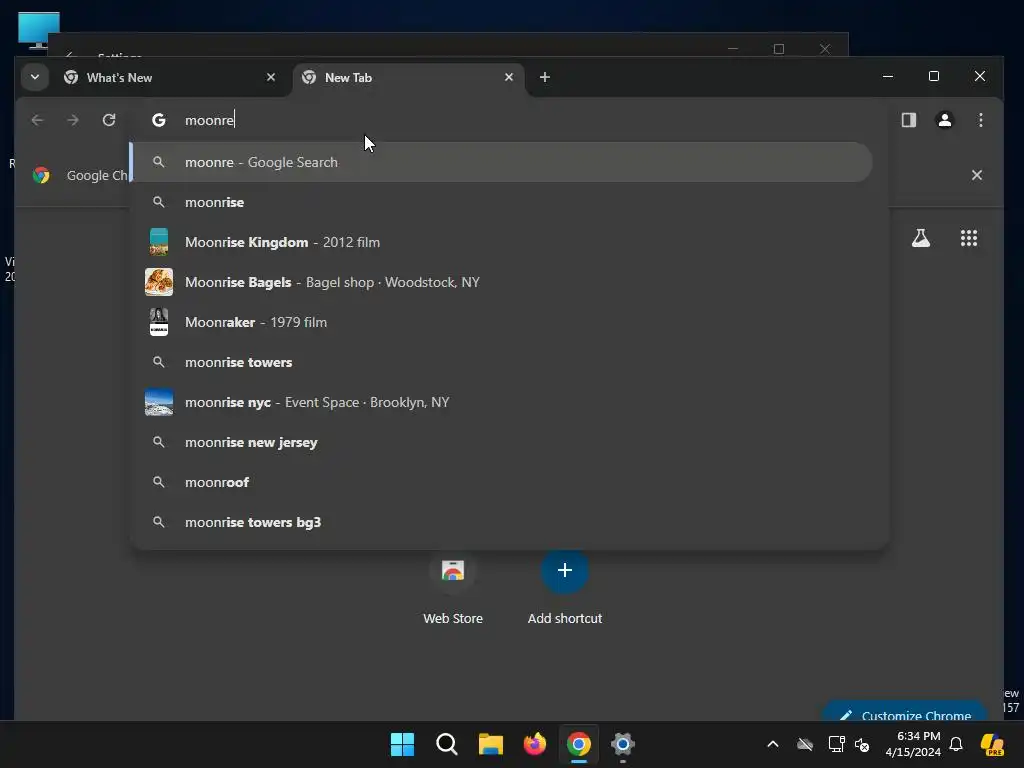Open the Windows Start menu
Image resolution: width=1024 pixels, height=768 pixels.
402,744
